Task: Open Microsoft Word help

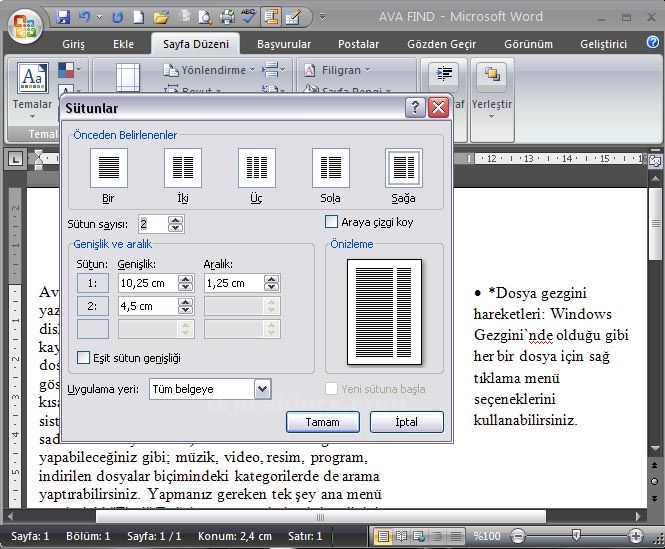Action: [653, 42]
